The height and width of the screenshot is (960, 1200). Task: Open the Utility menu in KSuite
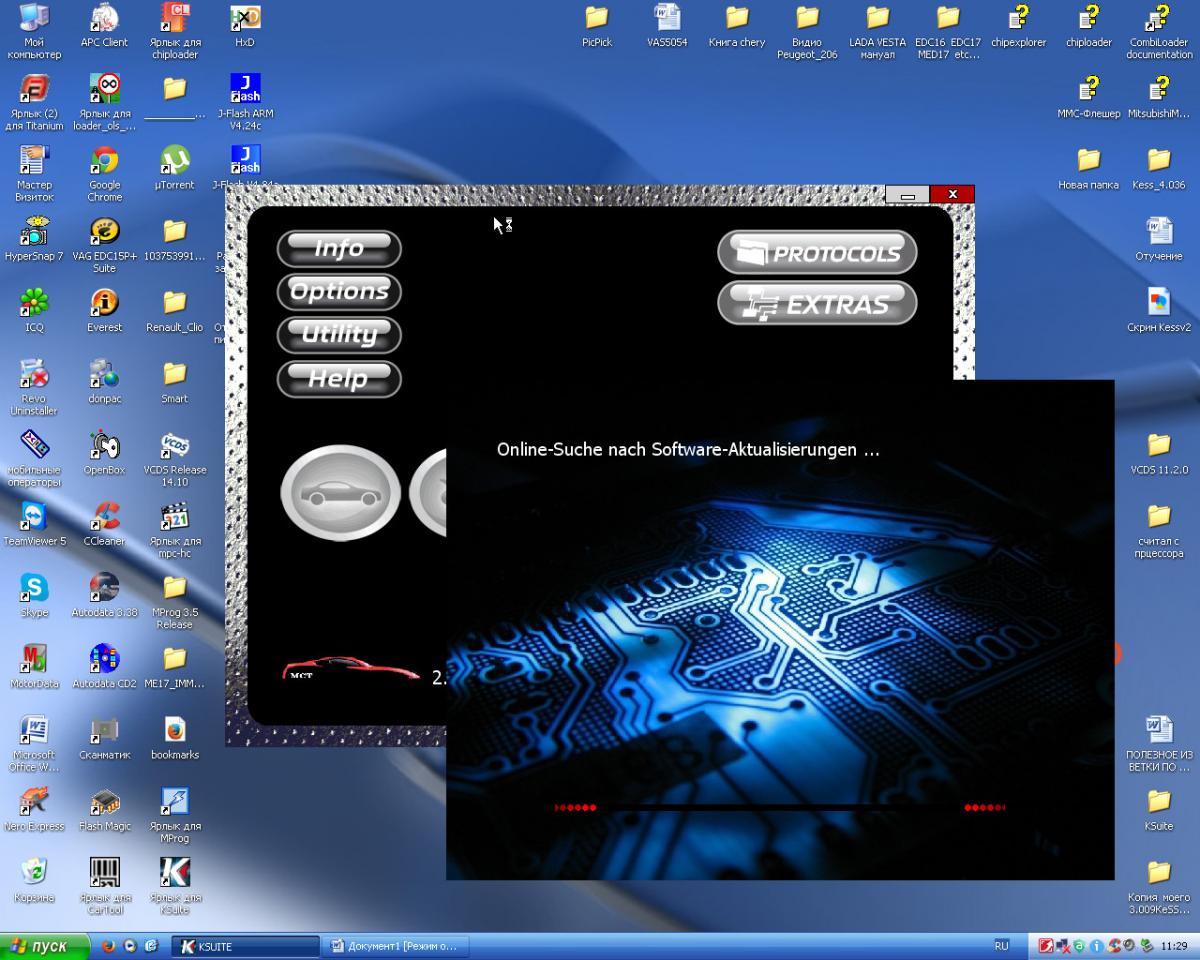[x=339, y=335]
